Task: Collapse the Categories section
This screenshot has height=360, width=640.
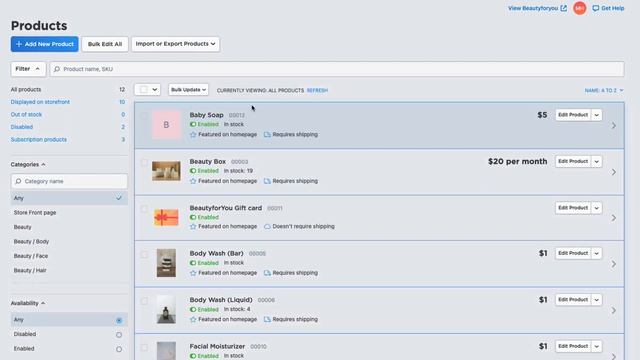Action: tap(28, 164)
